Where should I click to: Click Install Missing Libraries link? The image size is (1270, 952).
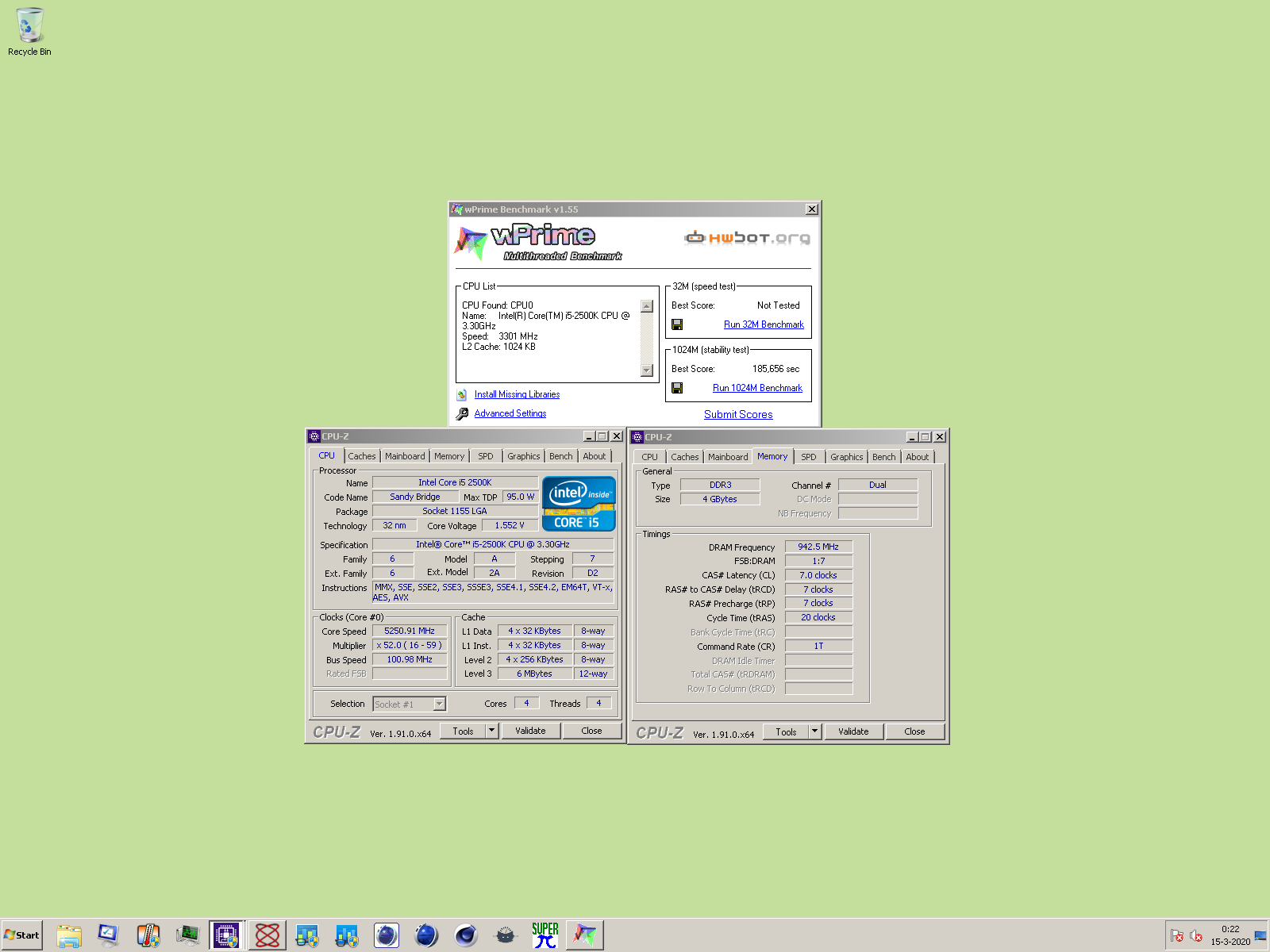[x=517, y=394]
